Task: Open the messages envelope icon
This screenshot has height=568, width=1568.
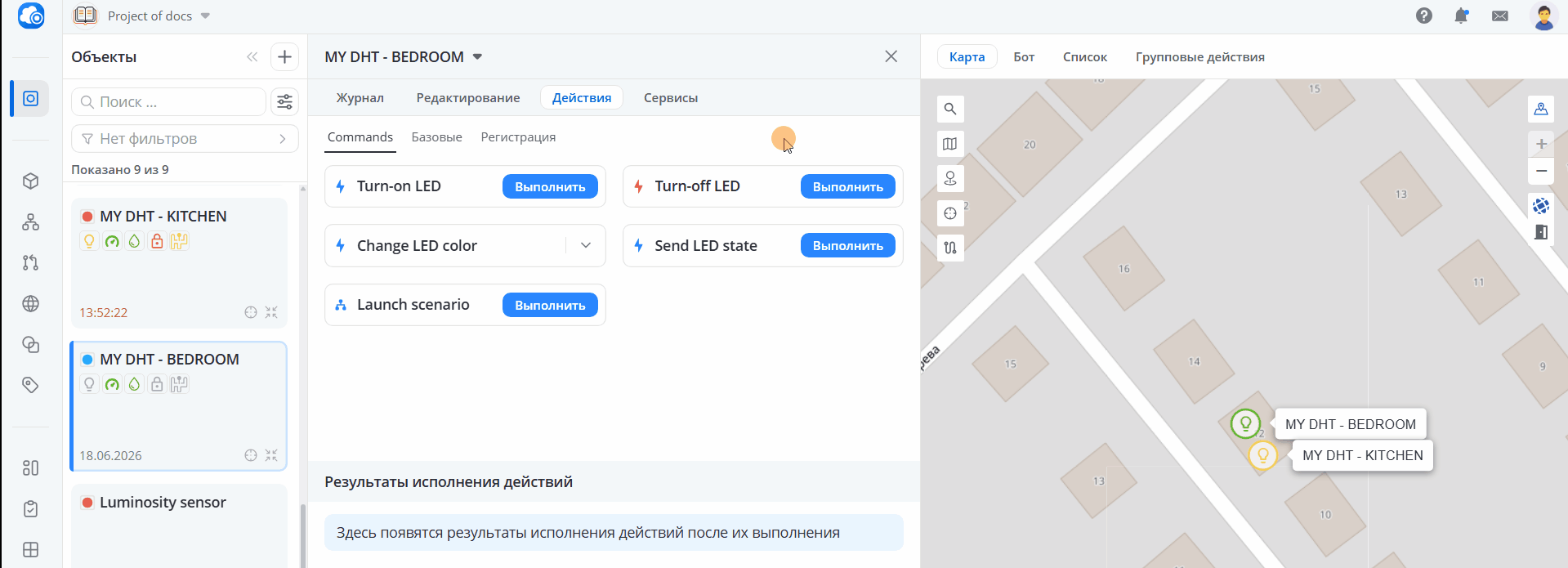Action: tap(1500, 16)
